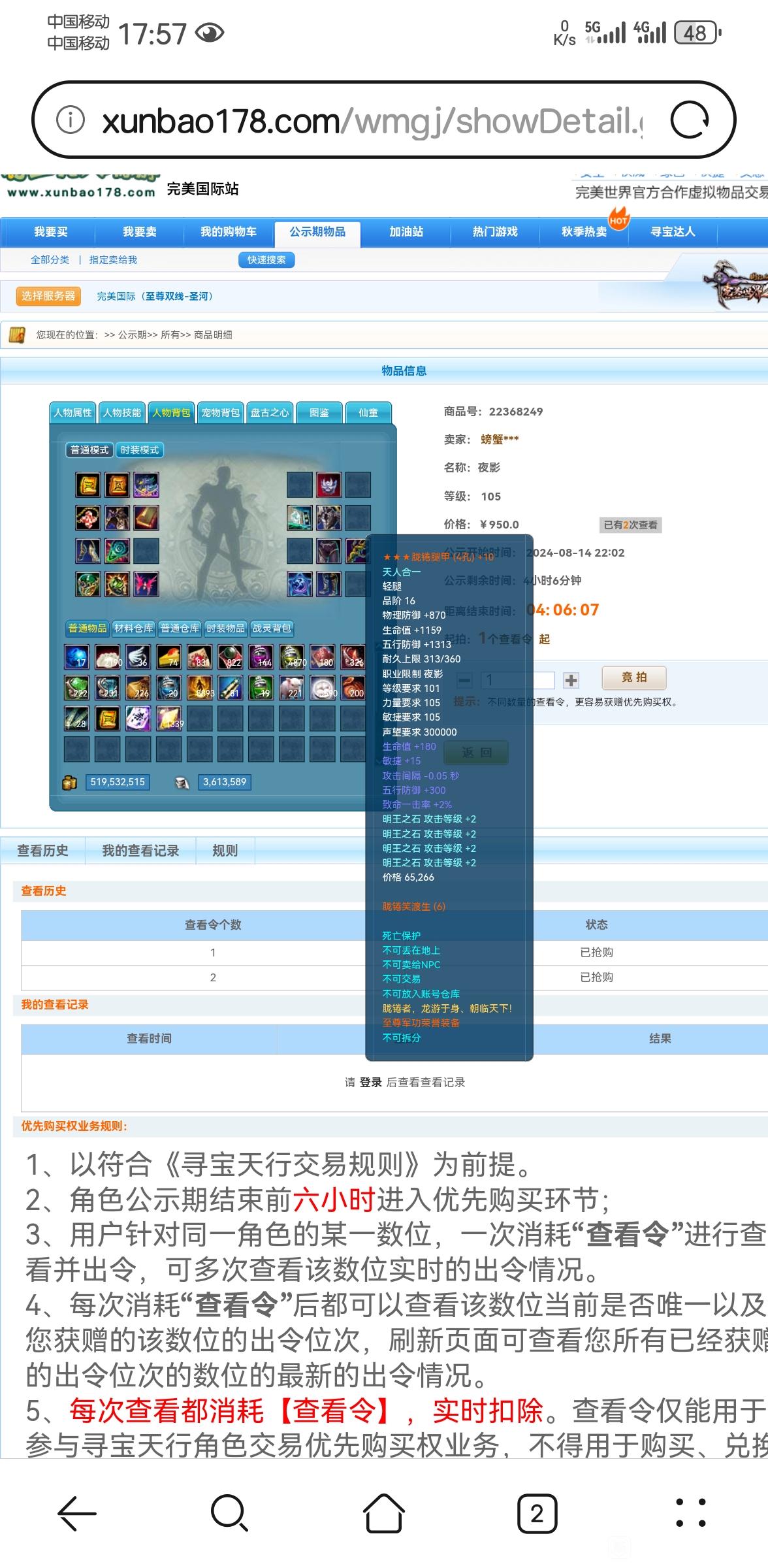The image size is (768, 1568).
Task: Open the browser tabs switcher showing 2
Action: 537,1513
